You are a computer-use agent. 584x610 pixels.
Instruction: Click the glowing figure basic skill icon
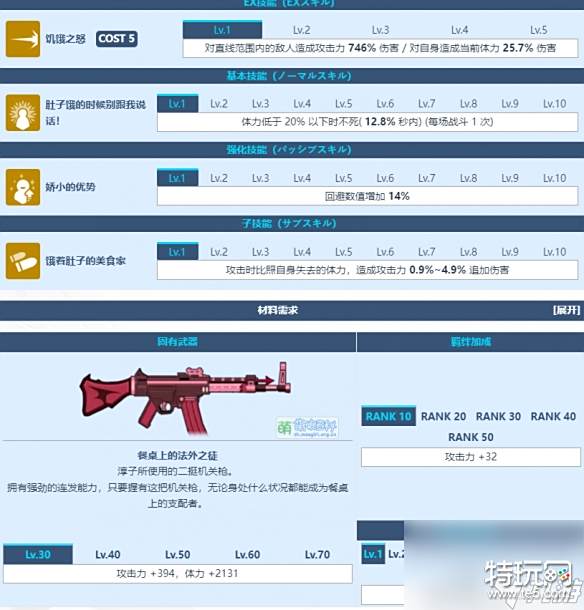[x=23, y=113]
